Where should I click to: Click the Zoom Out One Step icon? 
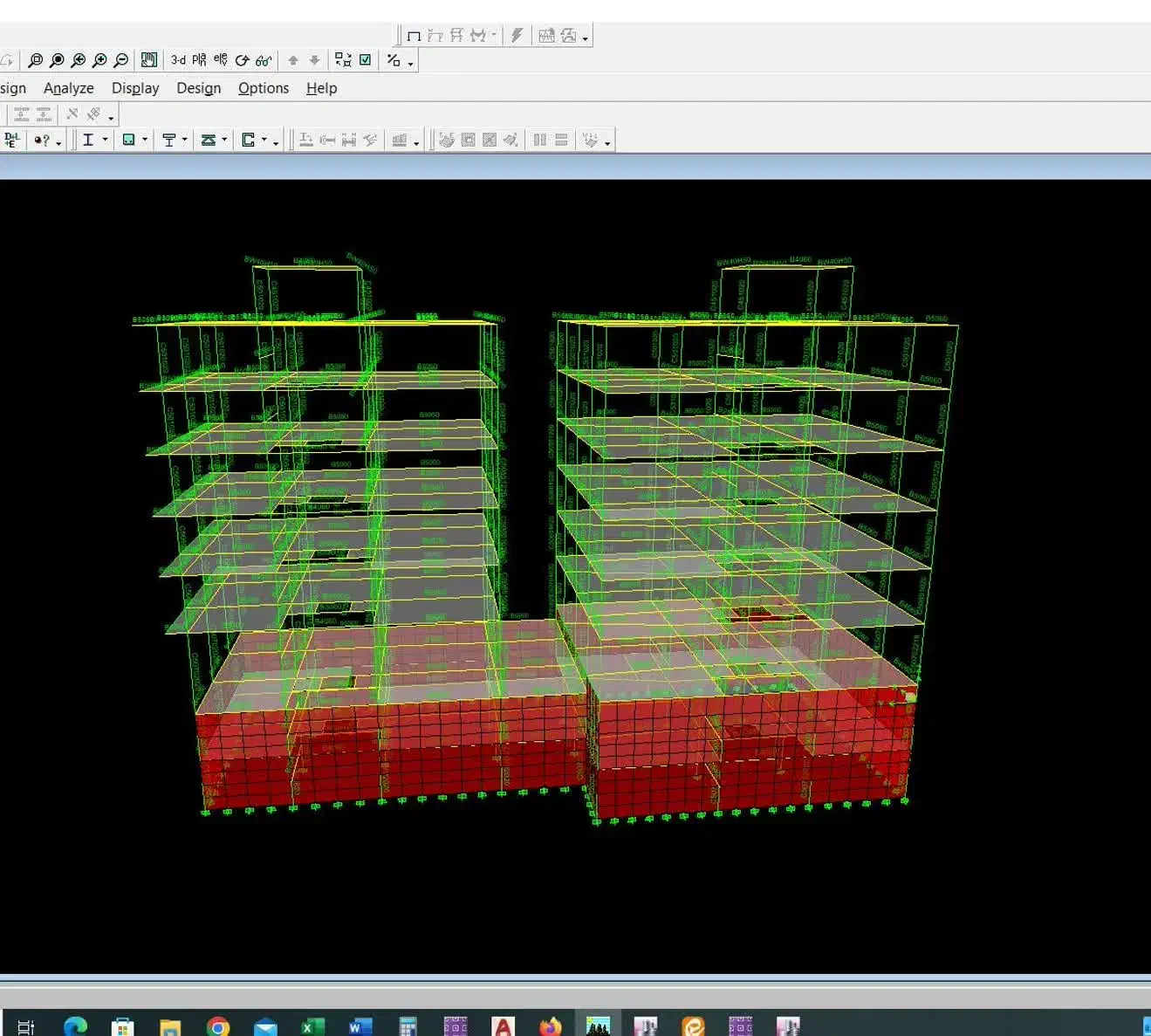click(121, 60)
